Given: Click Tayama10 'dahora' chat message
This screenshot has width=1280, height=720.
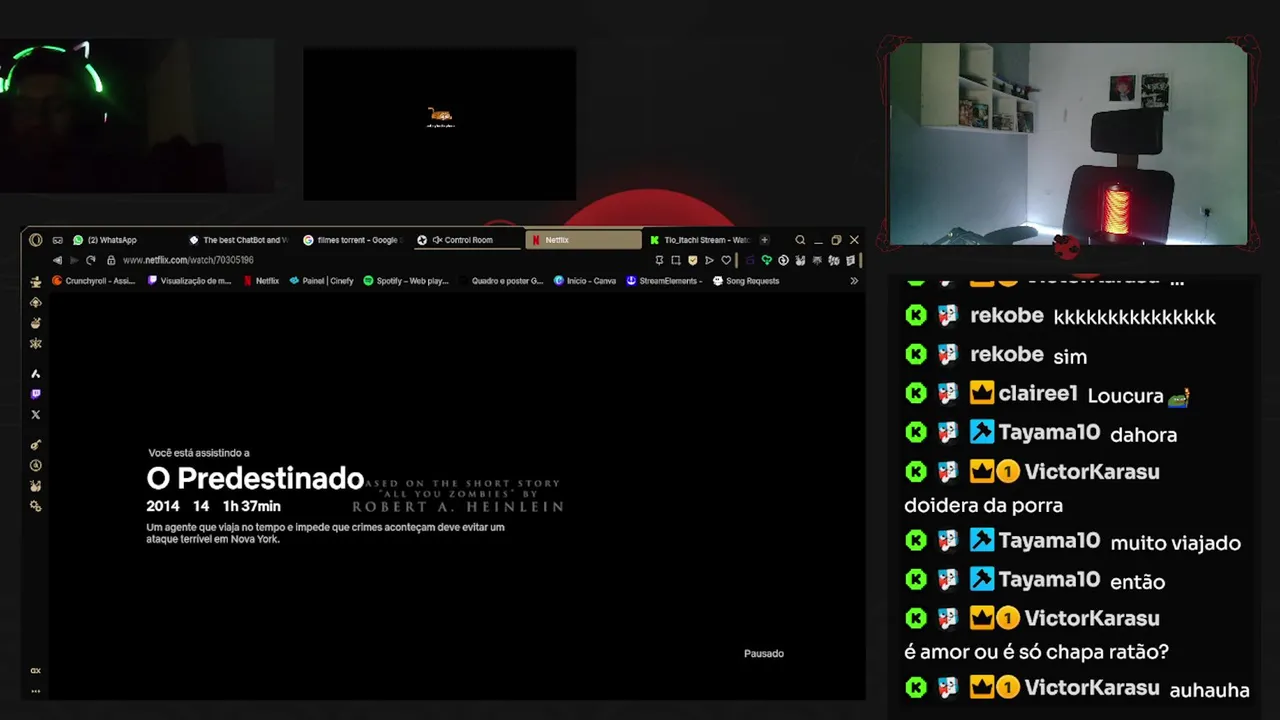Looking at the screenshot, I should [x=1143, y=435].
